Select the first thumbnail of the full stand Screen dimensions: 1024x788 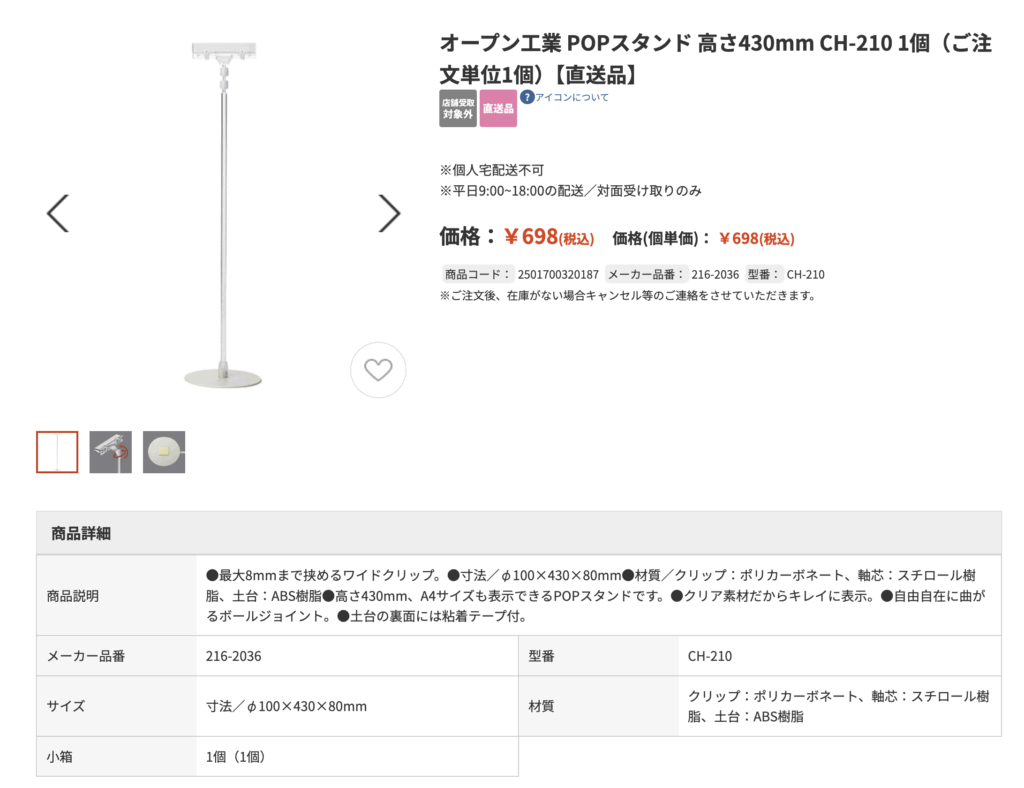[x=57, y=452]
